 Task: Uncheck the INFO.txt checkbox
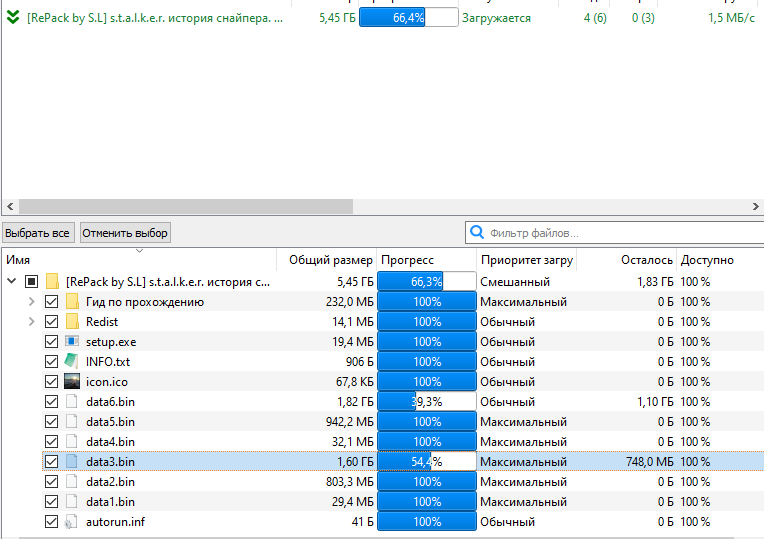pos(51,362)
